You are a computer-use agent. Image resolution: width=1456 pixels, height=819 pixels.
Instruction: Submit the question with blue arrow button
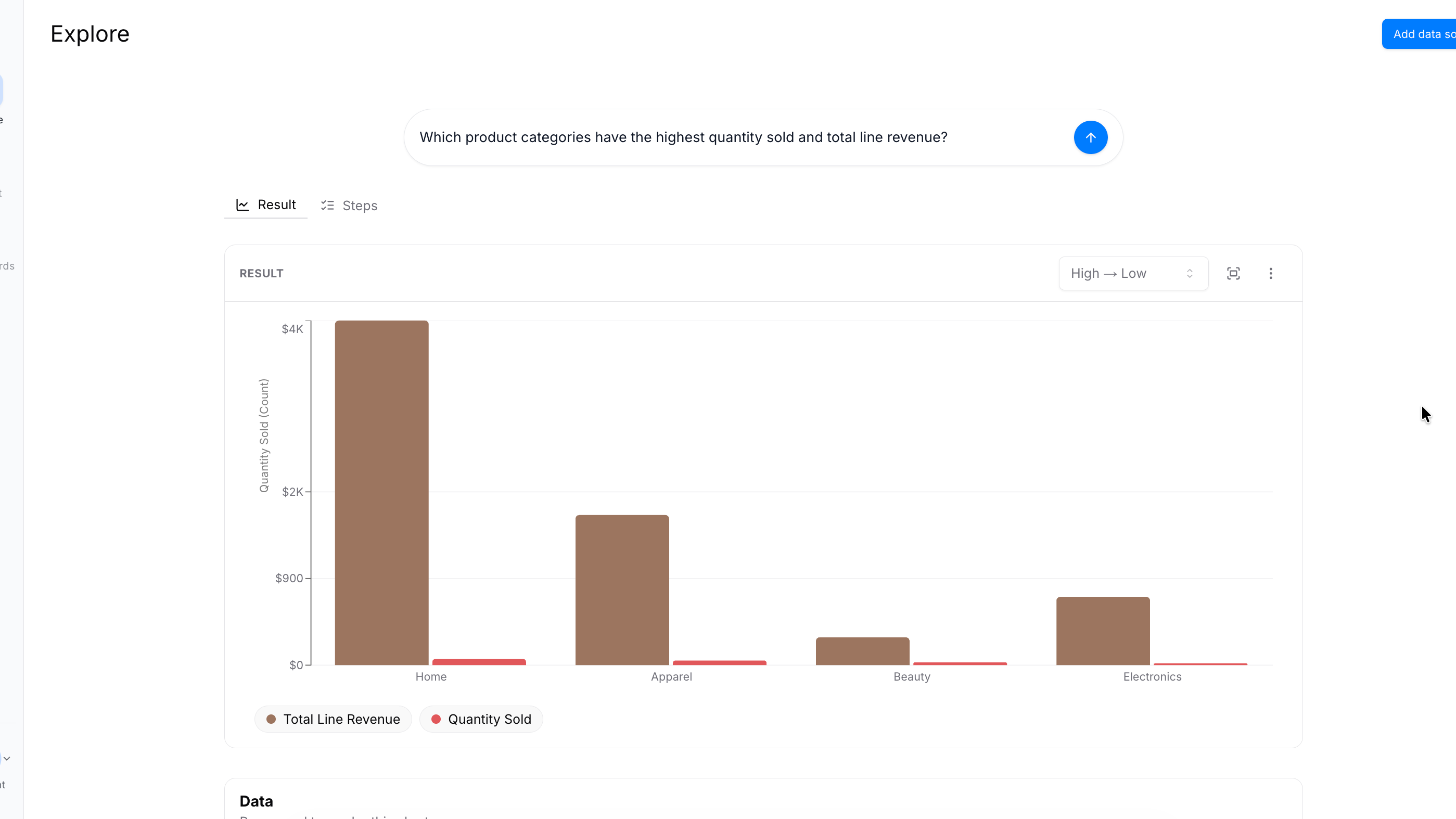1090,137
